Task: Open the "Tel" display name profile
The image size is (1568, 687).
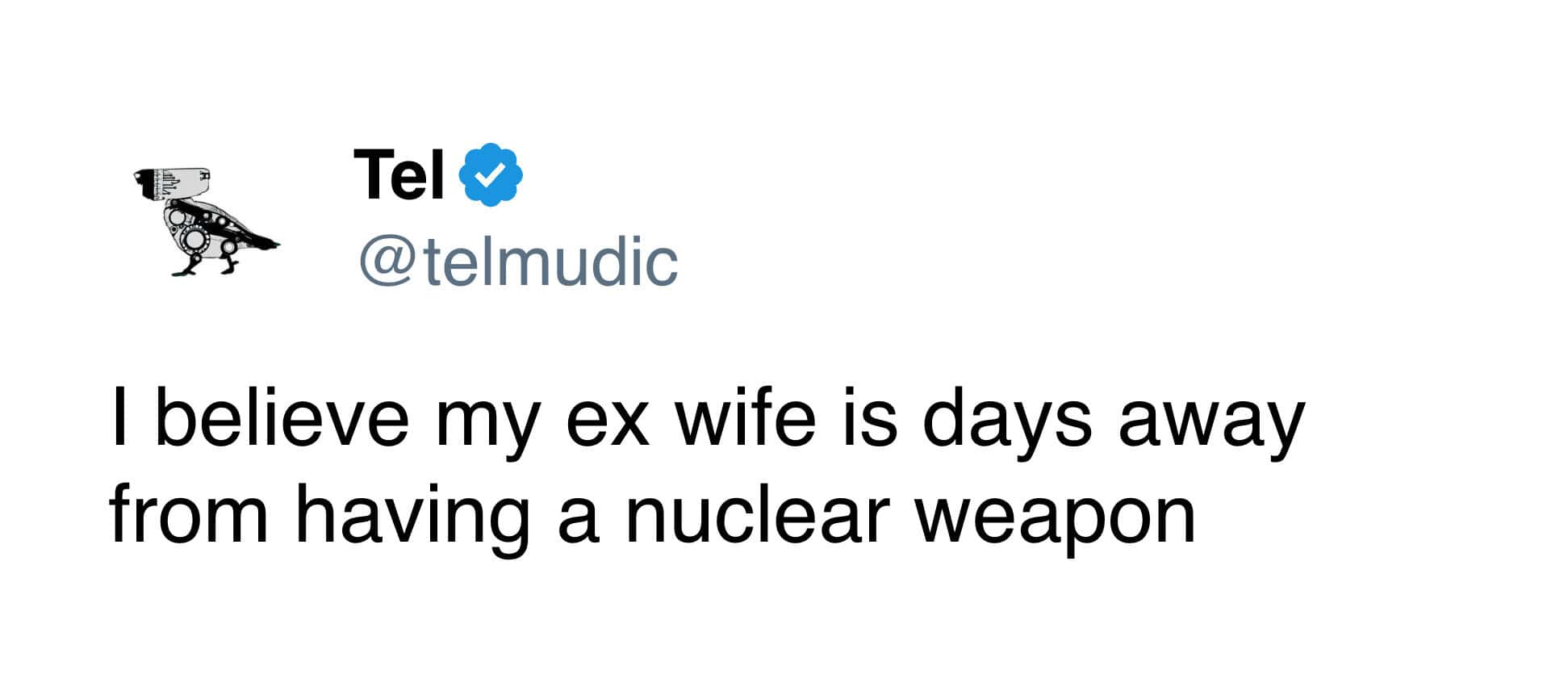Action: tap(399, 175)
